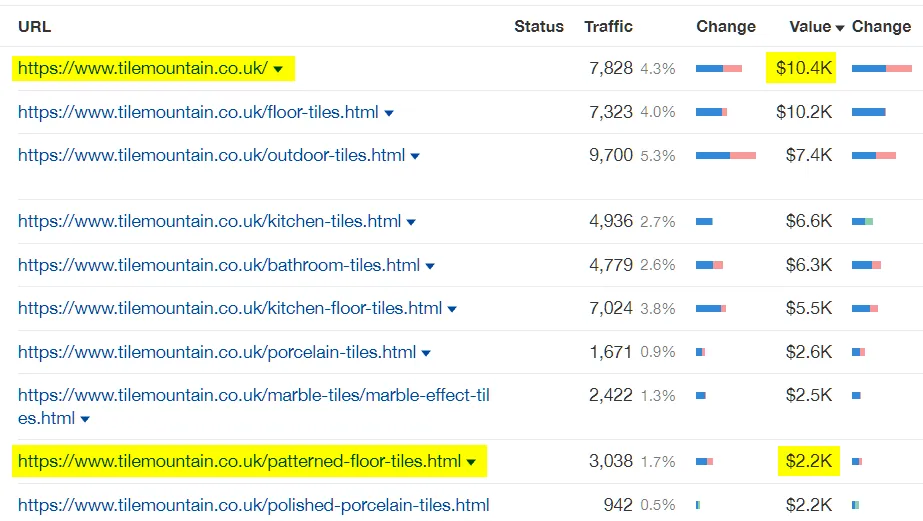Expand dropdown arrow beside bathroom-tiles.html
Image resolution: width=923 pixels, height=521 pixels.
point(430,266)
